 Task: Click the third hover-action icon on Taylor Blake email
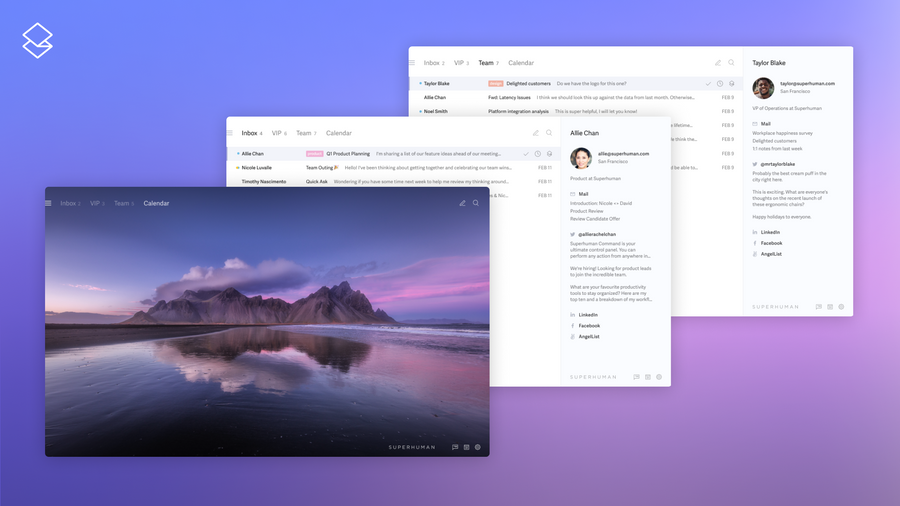click(x=731, y=84)
